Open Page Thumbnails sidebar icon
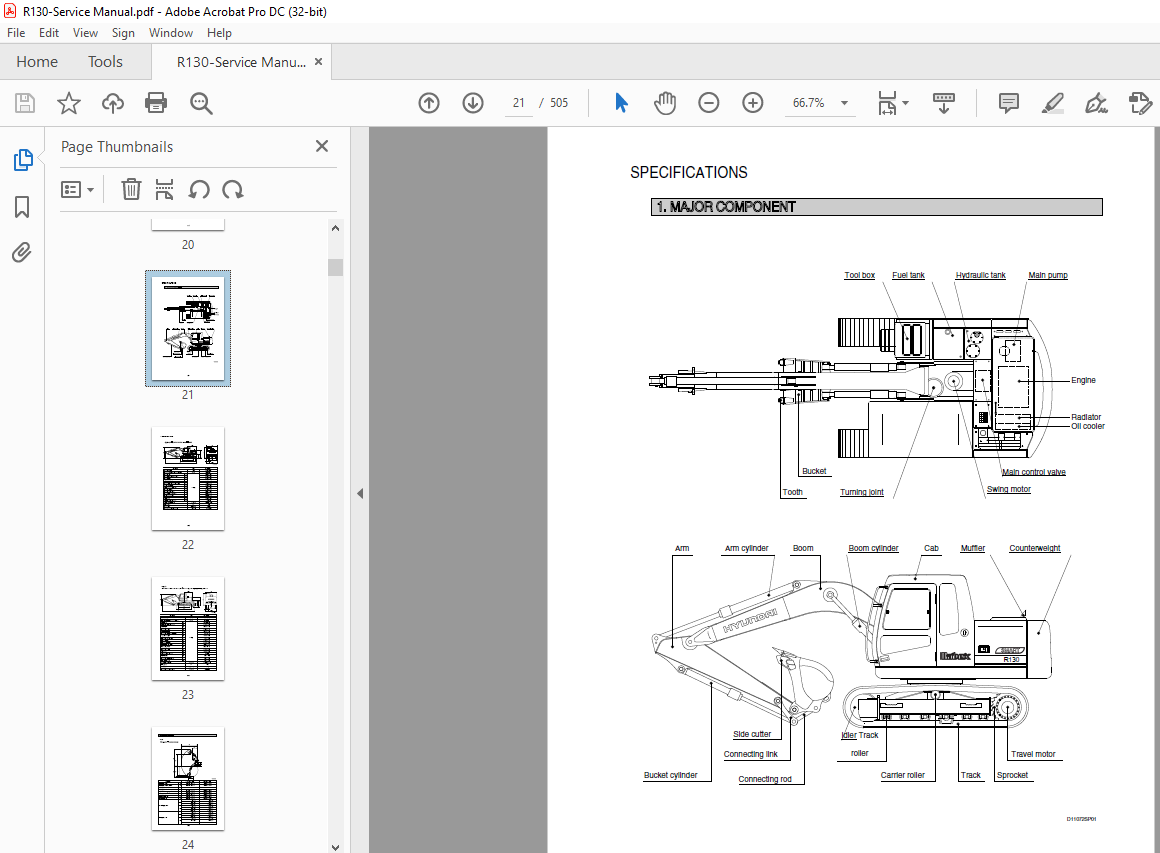This screenshot has width=1160, height=853. click(x=23, y=160)
